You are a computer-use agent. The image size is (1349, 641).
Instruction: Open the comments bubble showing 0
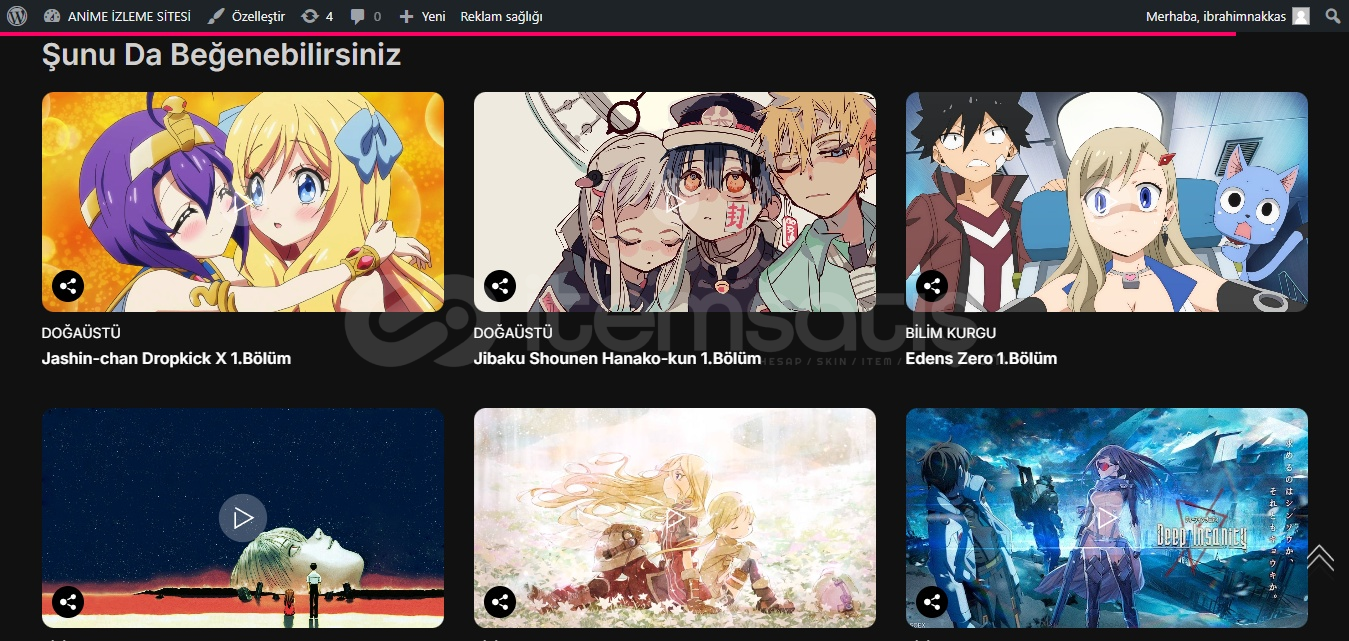pos(365,16)
